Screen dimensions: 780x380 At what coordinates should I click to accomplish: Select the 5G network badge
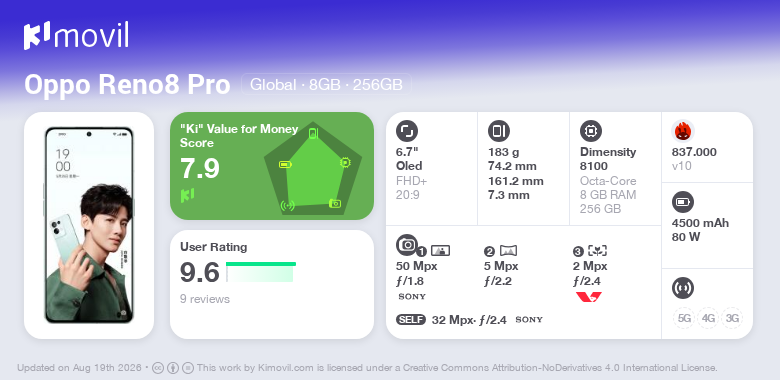pyautogui.click(x=684, y=318)
